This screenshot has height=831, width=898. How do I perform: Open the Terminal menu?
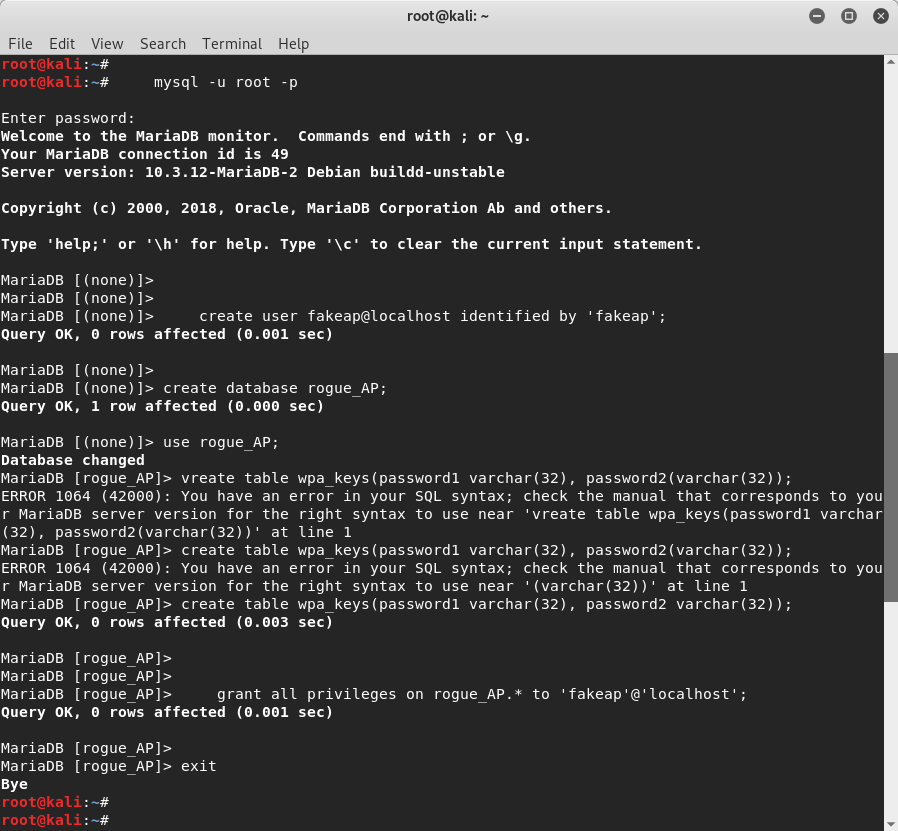232,44
